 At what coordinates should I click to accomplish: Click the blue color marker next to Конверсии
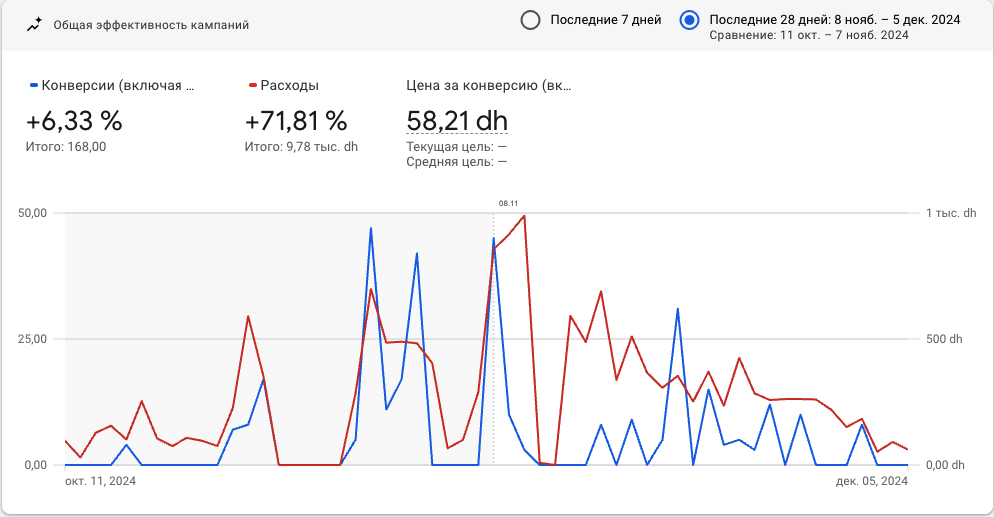(x=35, y=85)
